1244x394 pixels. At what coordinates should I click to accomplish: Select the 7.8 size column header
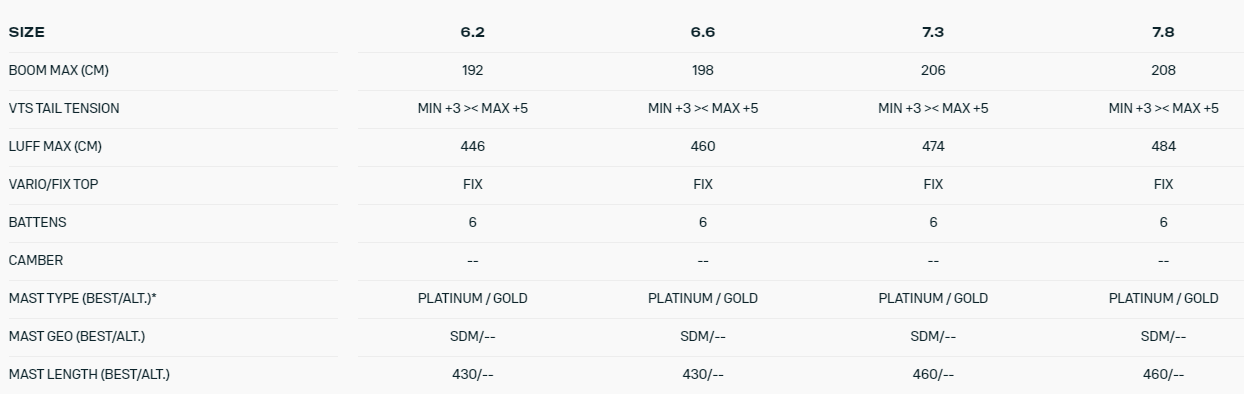pyautogui.click(x=1163, y=32)
